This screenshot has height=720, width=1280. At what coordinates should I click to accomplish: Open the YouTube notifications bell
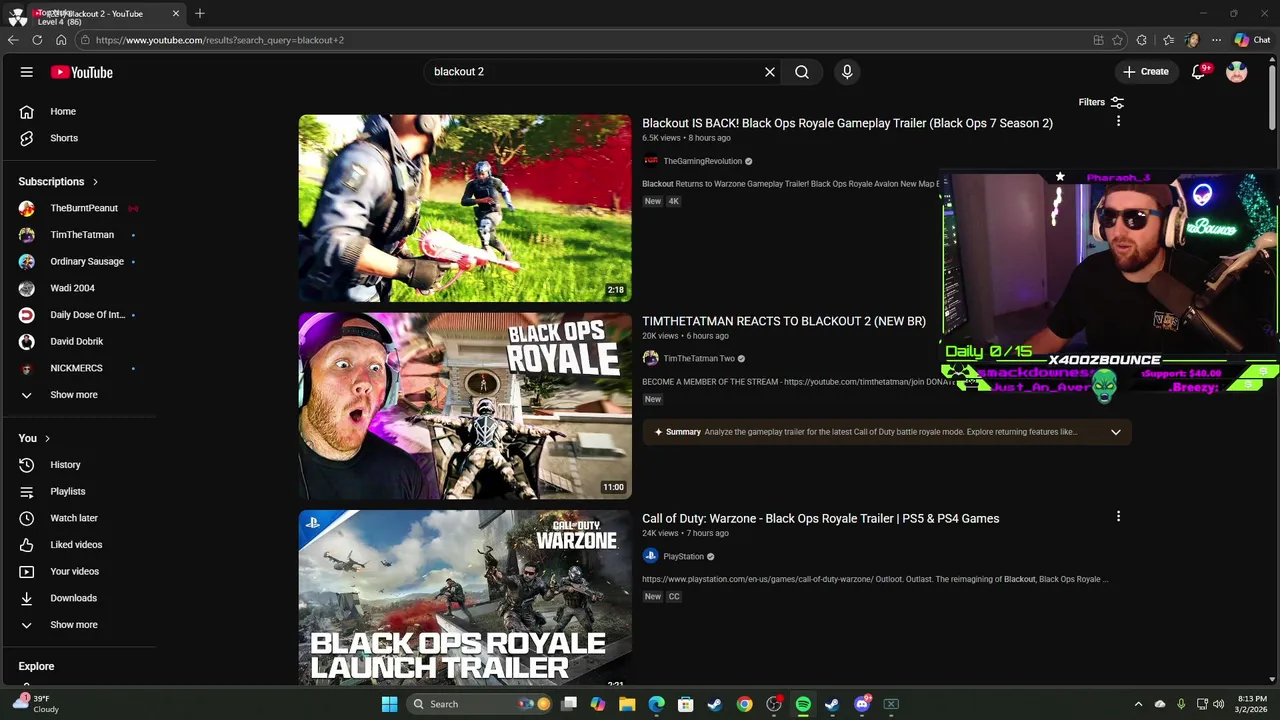1199,72
